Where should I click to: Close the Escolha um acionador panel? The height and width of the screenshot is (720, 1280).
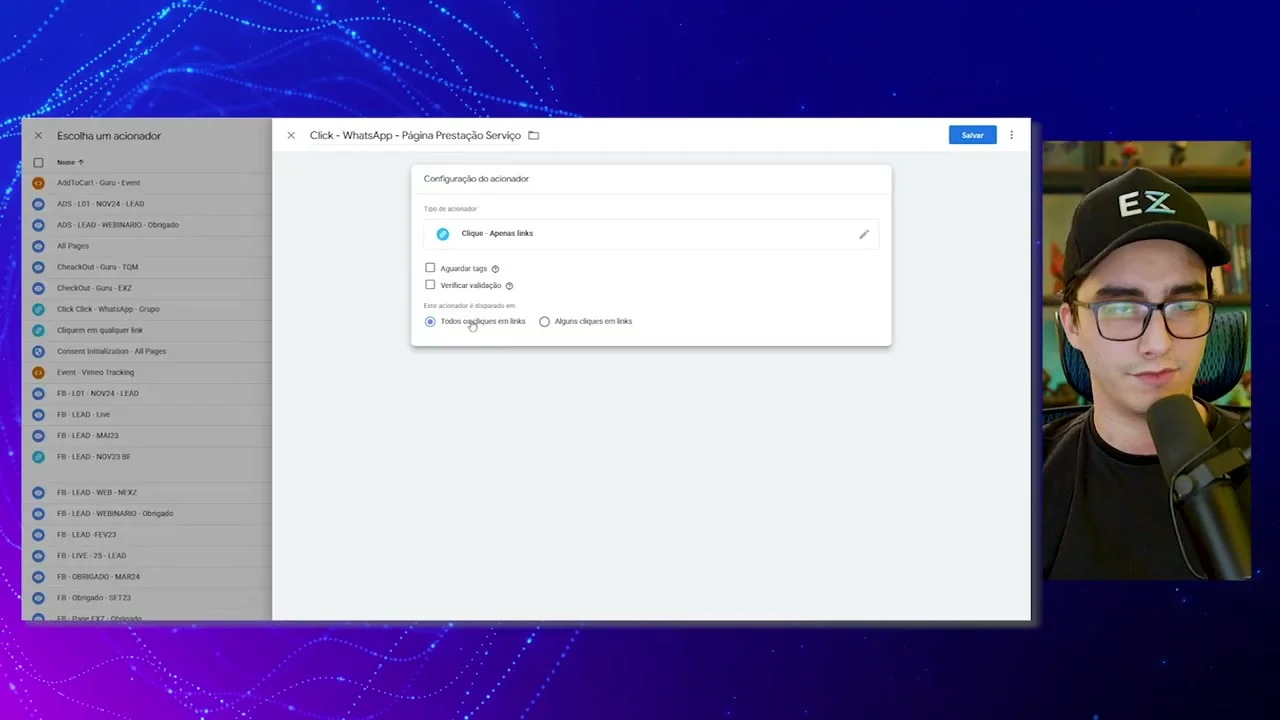[x=38, y=135]
